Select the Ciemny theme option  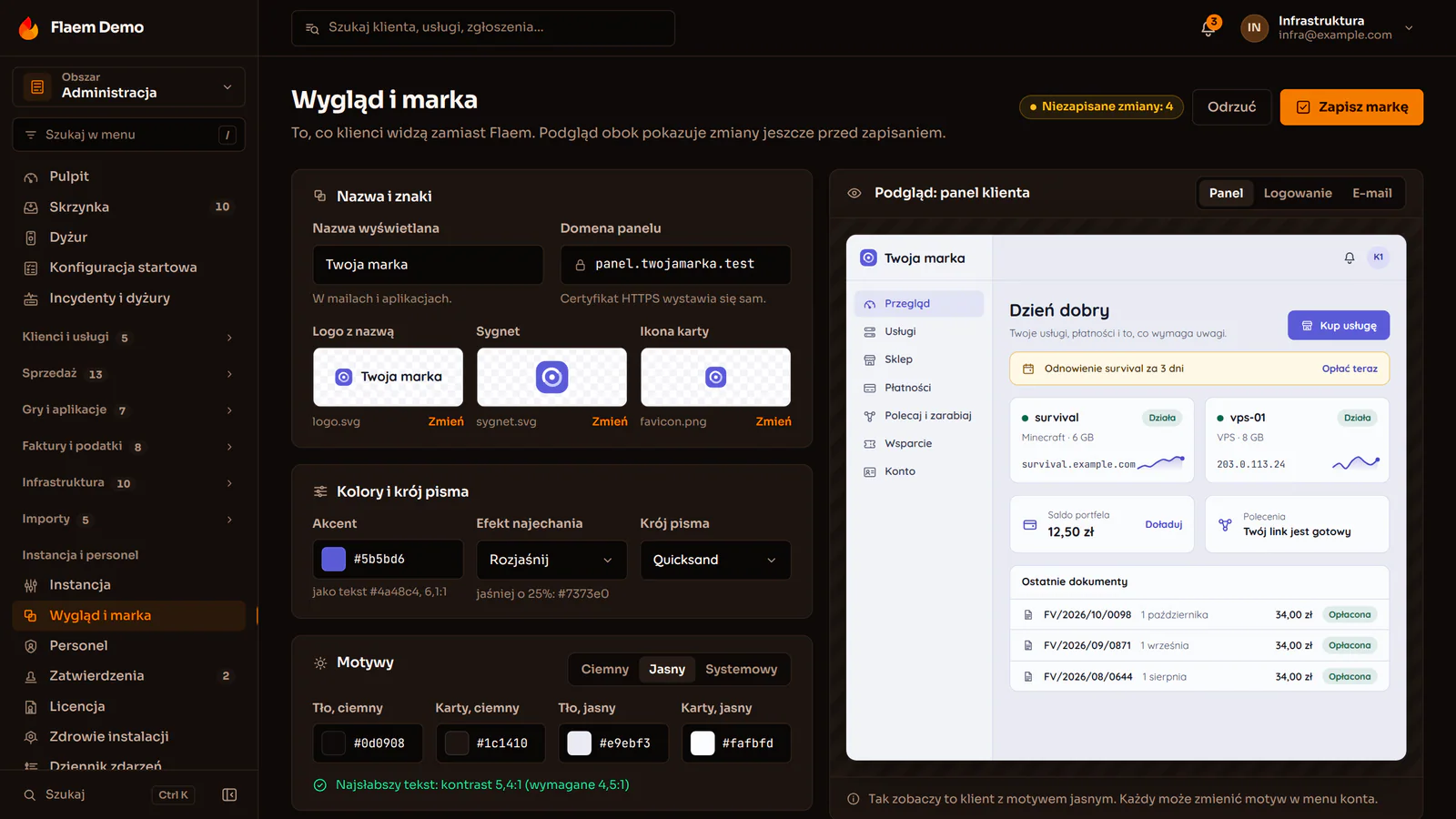point(604,669)
